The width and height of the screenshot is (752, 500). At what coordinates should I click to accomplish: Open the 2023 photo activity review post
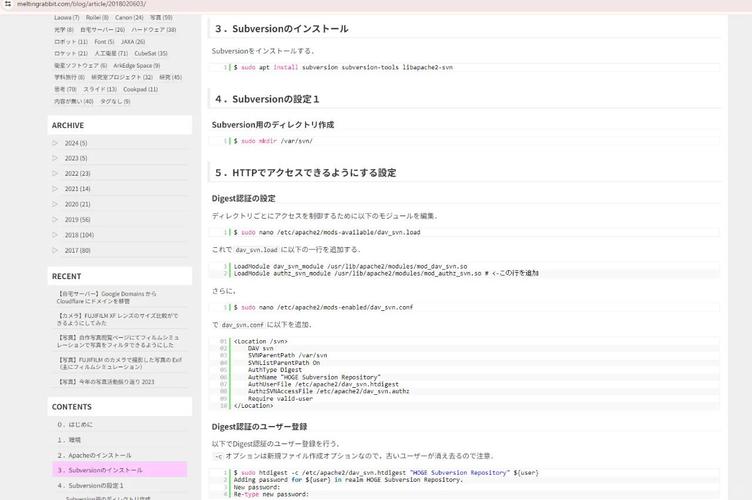pyautogui.click(x=106, y=381)
